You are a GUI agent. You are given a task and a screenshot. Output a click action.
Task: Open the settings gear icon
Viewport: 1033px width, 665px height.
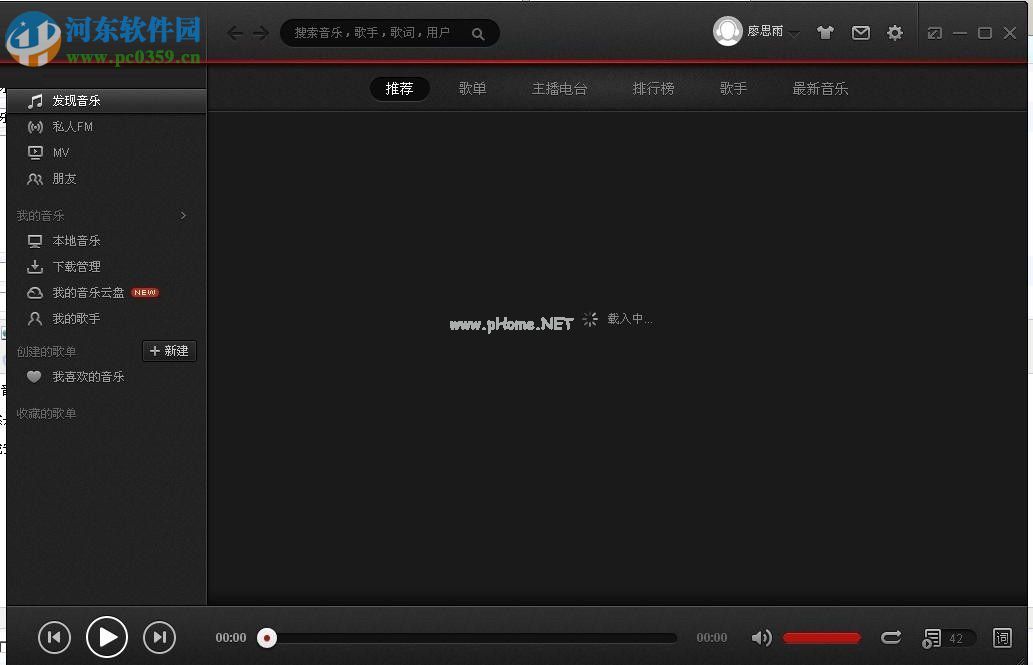(895, 33)
